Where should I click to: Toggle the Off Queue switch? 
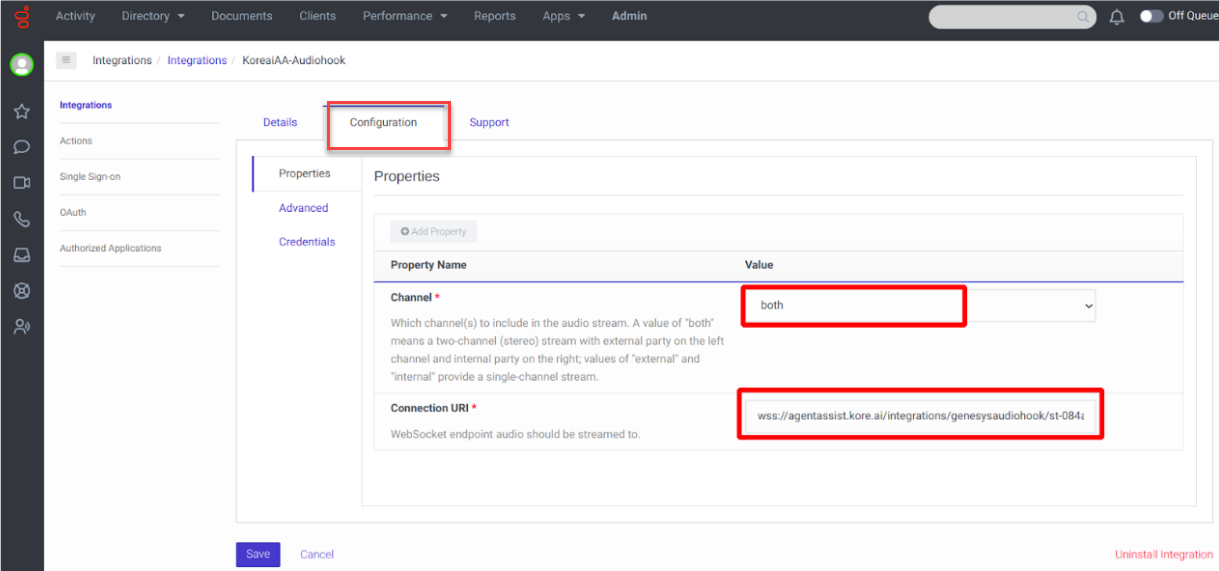(x=1151, y=16)
